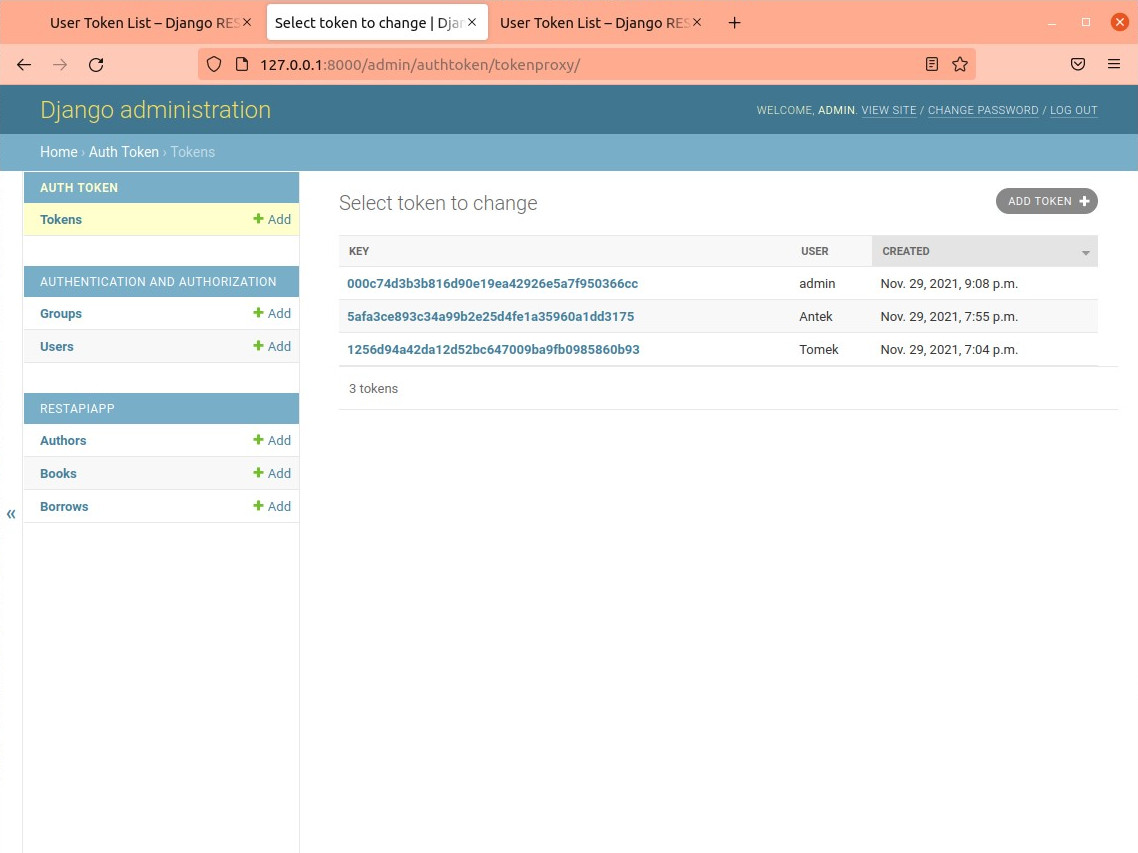The width and height of the screenshot is (1138, 853).
Task: Bookmark this page with the star icon
Action: 959,65
